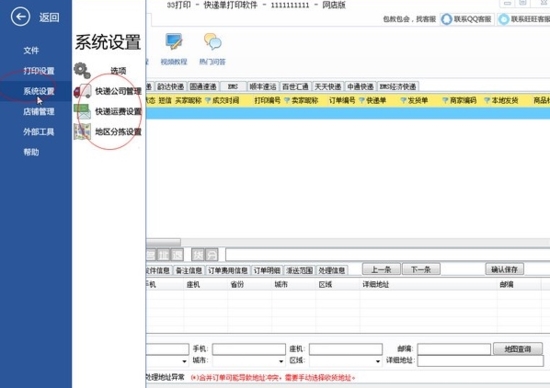
Task: Click filter icon beside 快递单 column
Action: pyautogui.click(x=362, y=101)
